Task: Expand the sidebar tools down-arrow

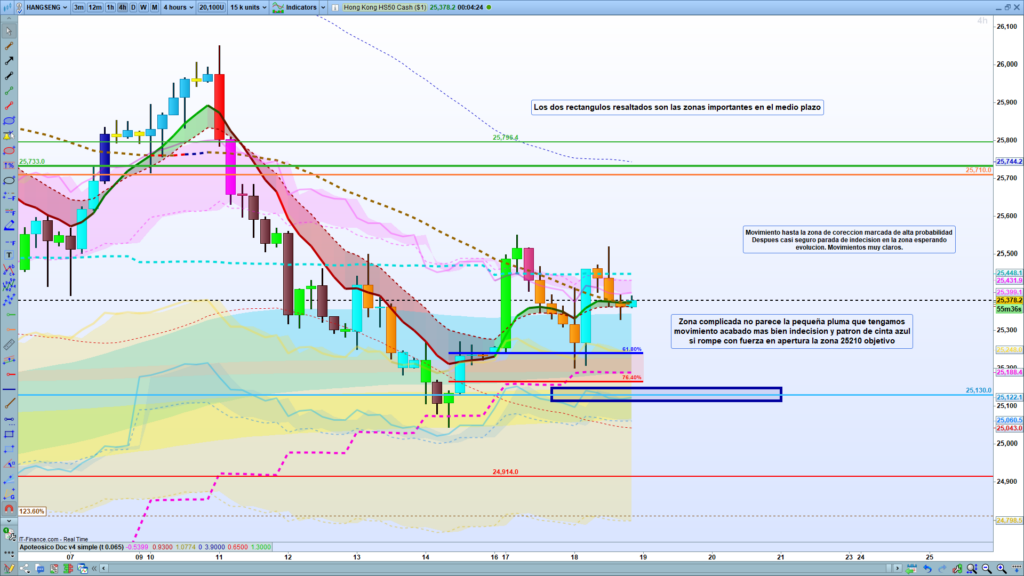Action: point(9,521)
